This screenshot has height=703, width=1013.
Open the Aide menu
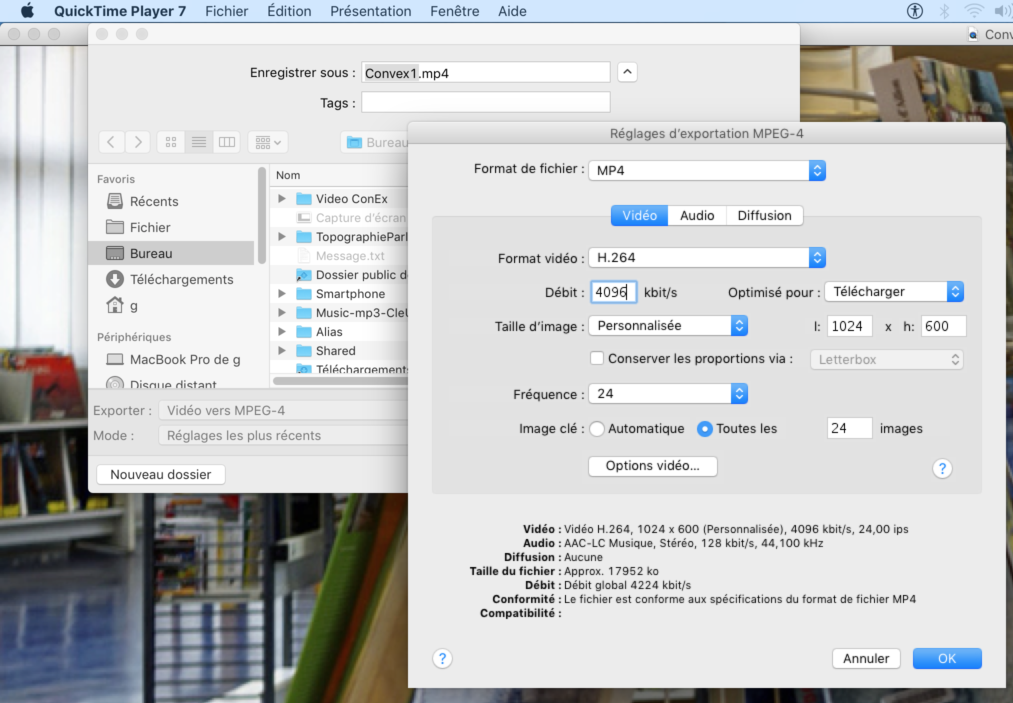(512, 11)
